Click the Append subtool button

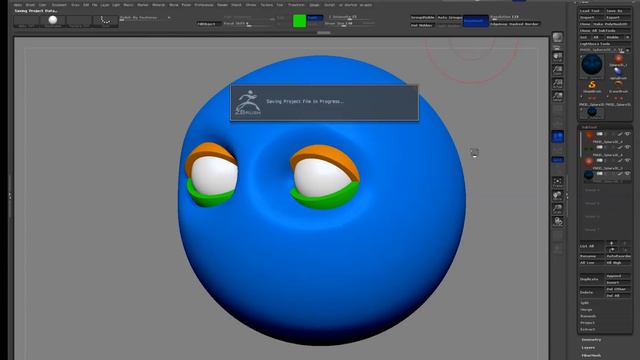(x=618, y=276)
